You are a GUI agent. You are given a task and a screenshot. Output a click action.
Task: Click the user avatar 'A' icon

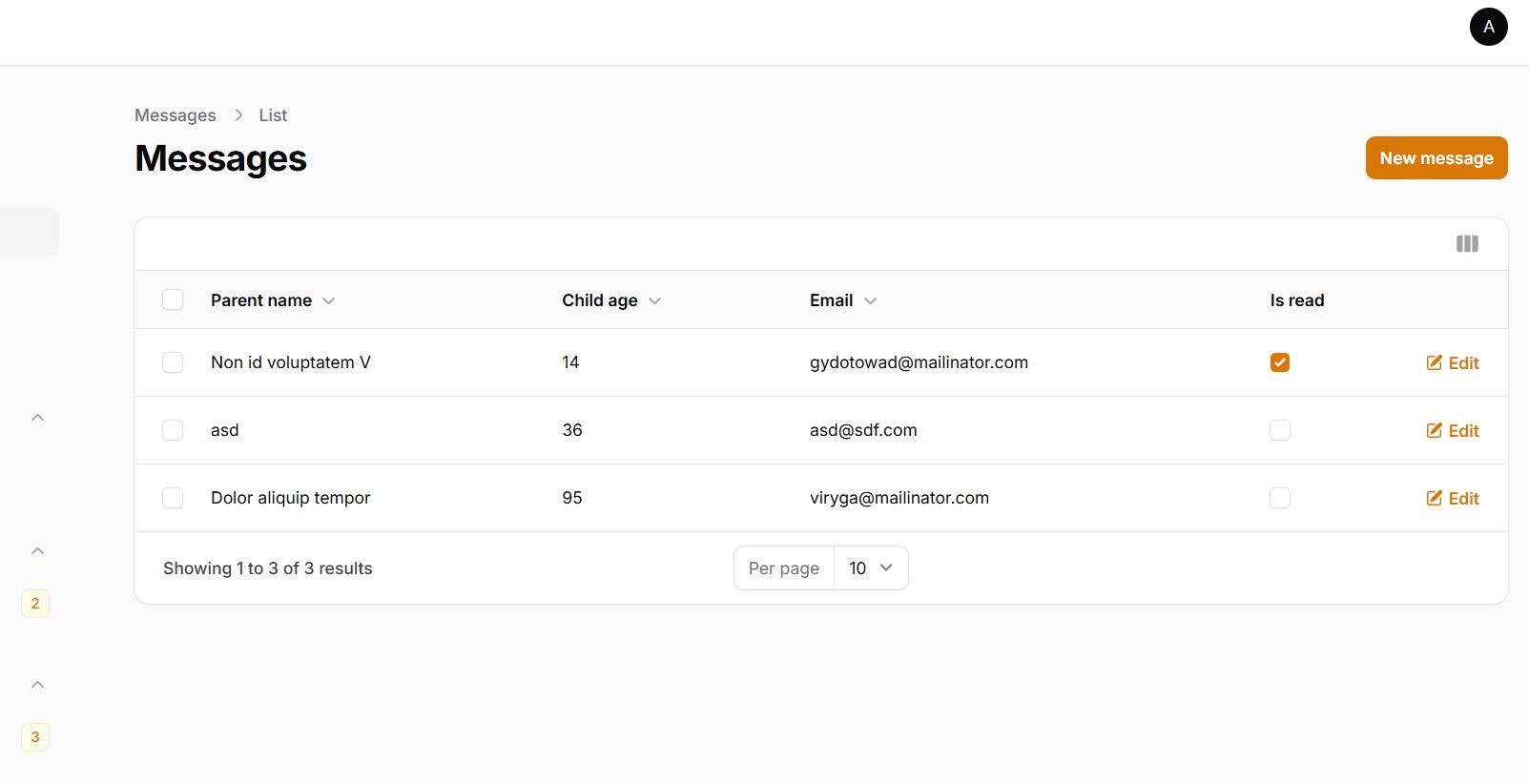tap(1488, 27)
